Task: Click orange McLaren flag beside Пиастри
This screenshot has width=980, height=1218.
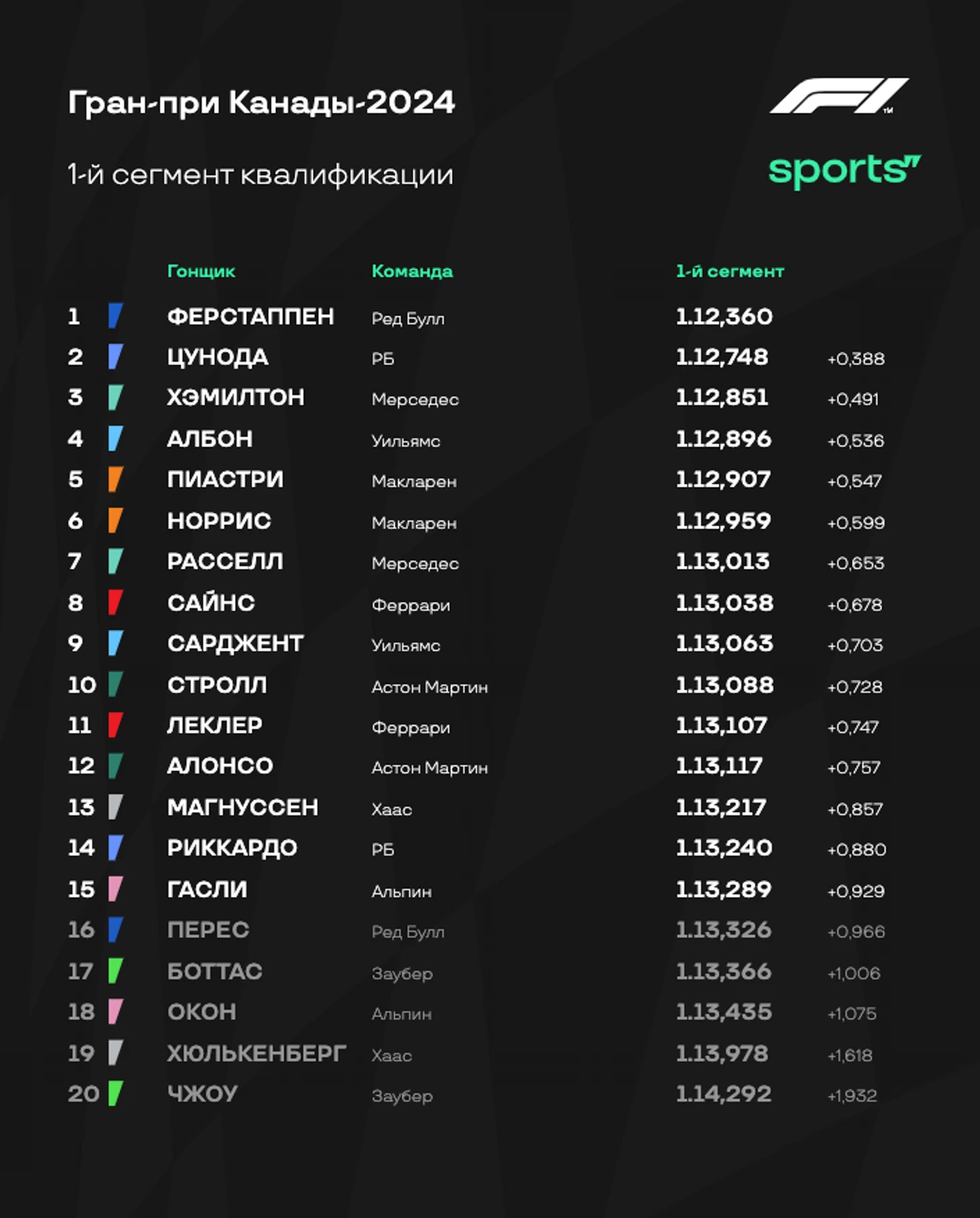Action: pos(115,479)
